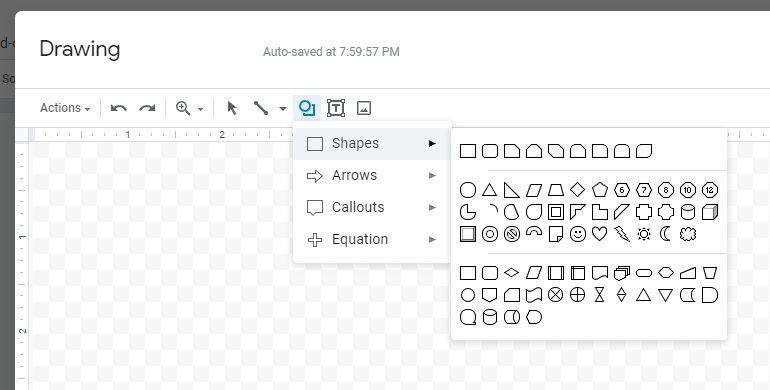Select the pentagon shape
Viewport: 770px width, 390px height.
(x=600, y=190)
